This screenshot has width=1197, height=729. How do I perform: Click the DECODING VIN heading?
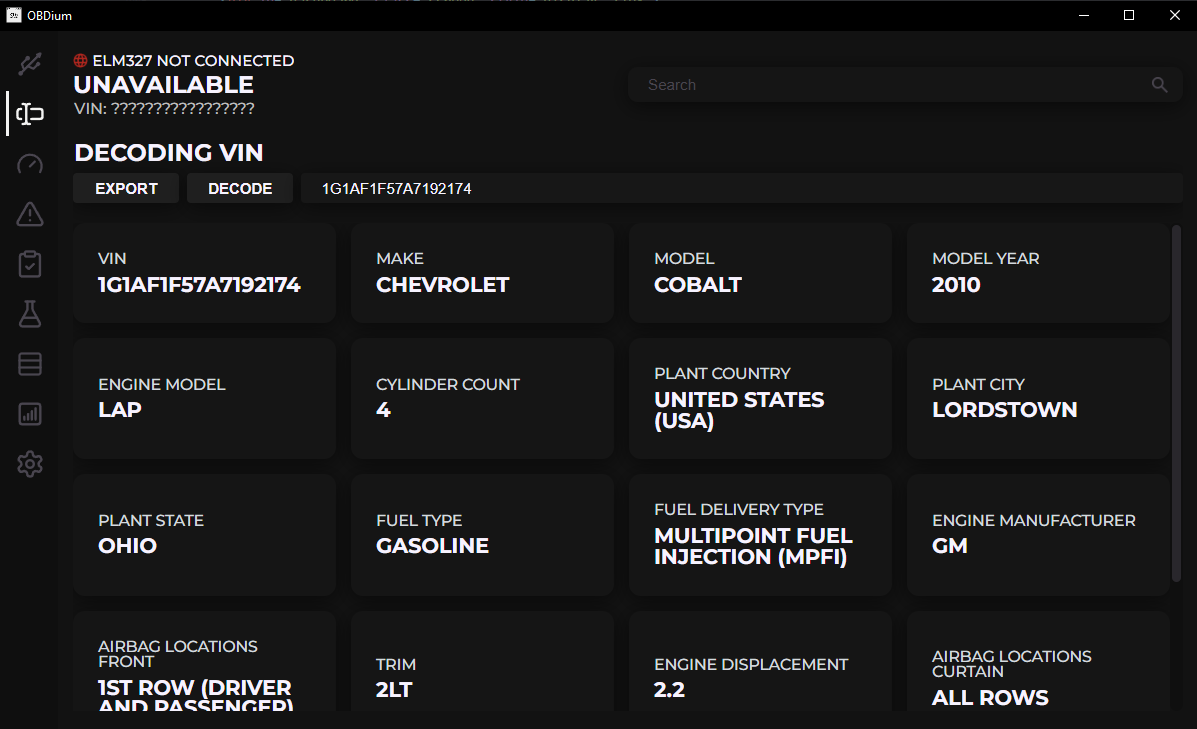tap(169, 153)
